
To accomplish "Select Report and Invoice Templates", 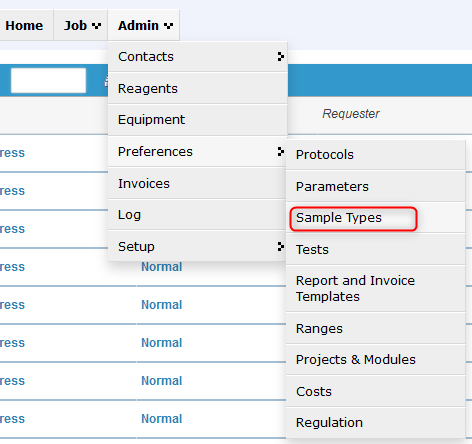I will [x=375, y=289].
